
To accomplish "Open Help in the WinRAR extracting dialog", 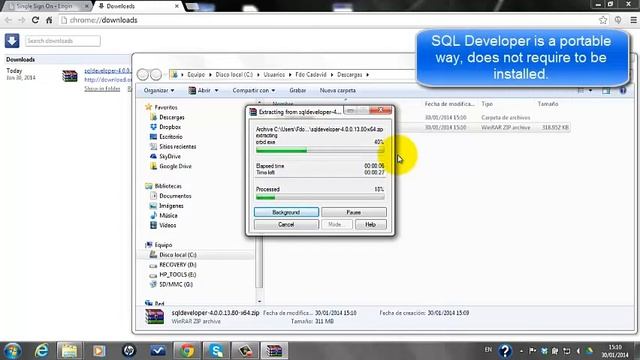I will (x=370, y=224).
